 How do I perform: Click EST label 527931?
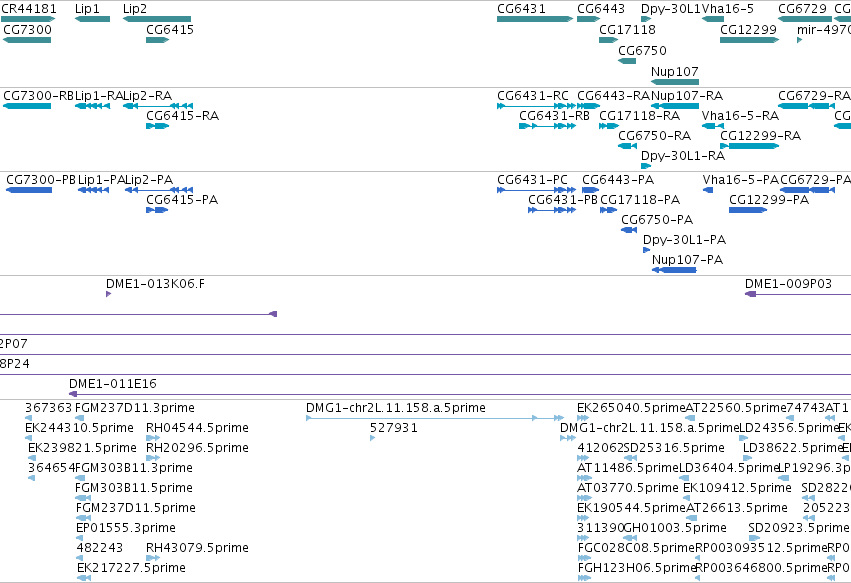394,428
